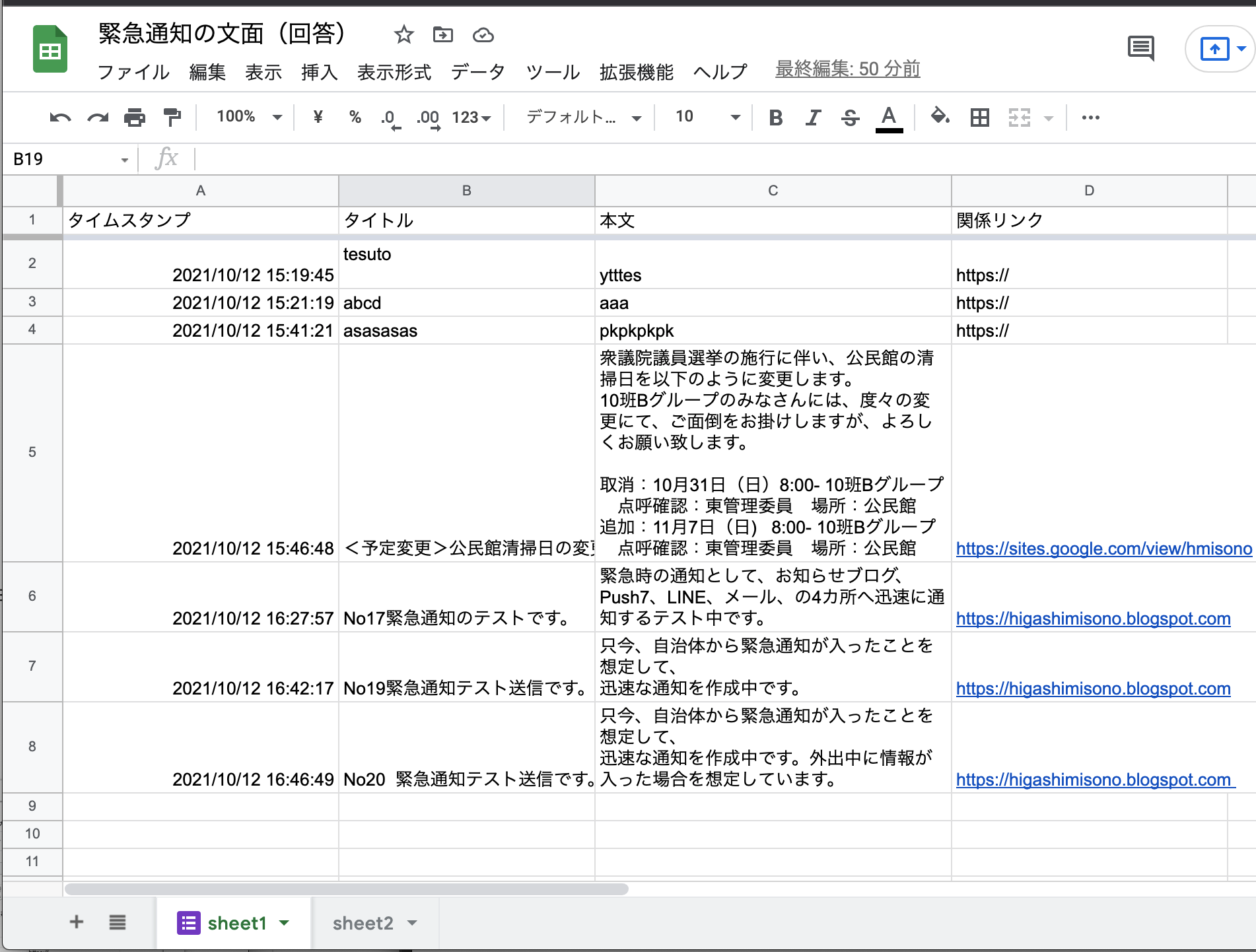Click the undo arrow icon
The width and height of the screenshot is (1256, 952).
click(x=60, y=118)
